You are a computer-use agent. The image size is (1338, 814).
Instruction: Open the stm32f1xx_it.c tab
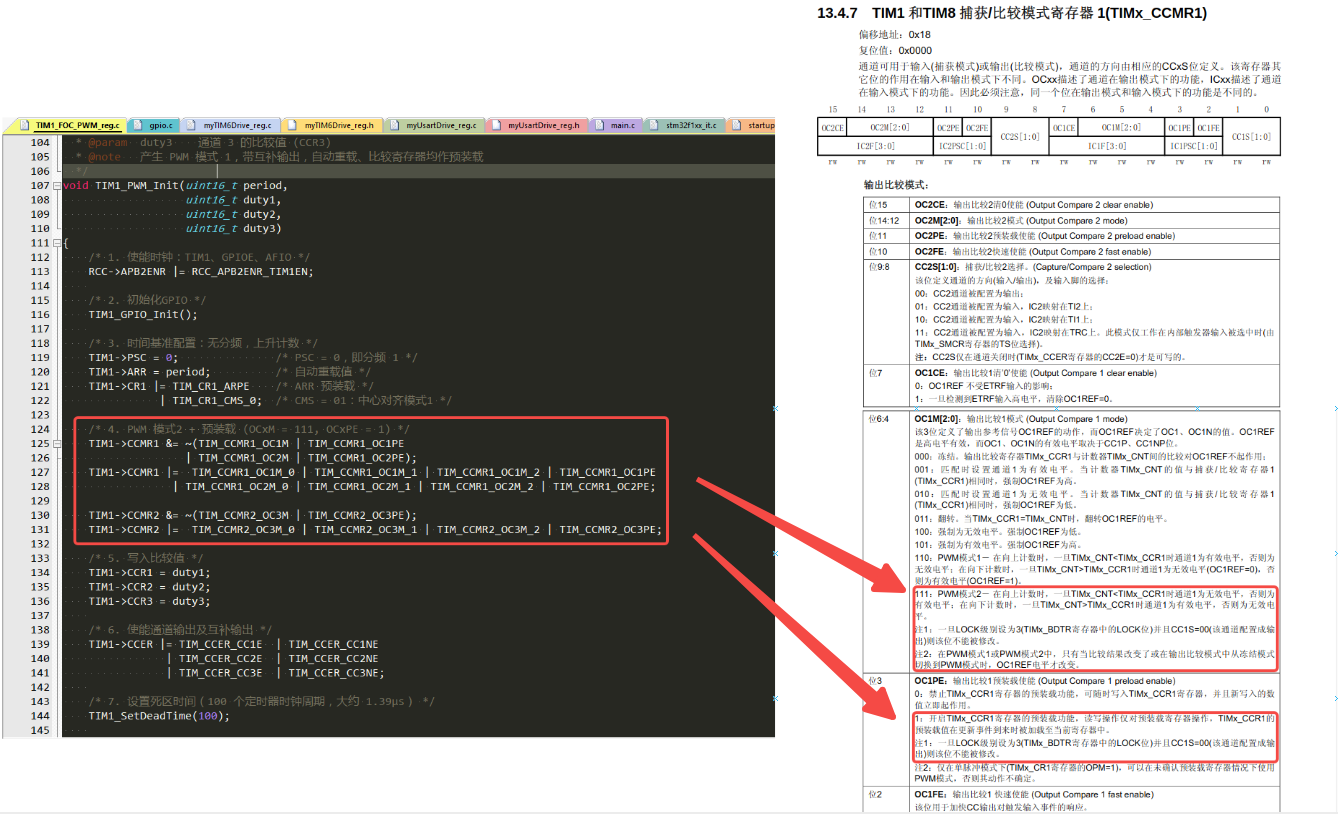(x=686, y=126)
